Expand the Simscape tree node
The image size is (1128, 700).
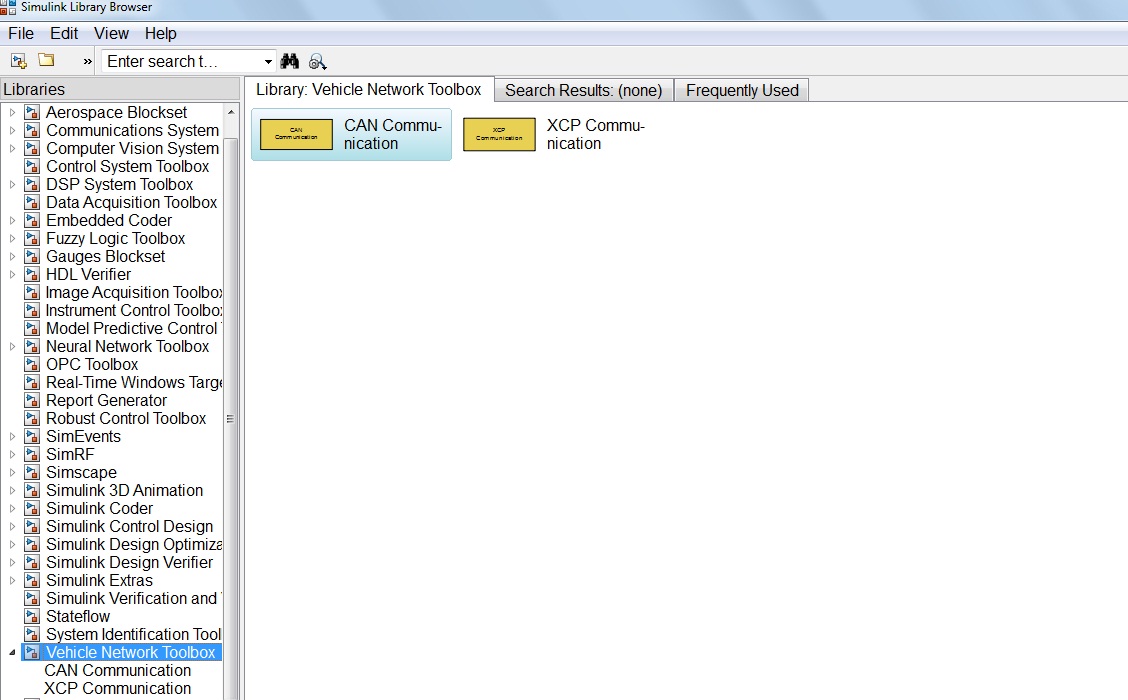coord(13,473)
